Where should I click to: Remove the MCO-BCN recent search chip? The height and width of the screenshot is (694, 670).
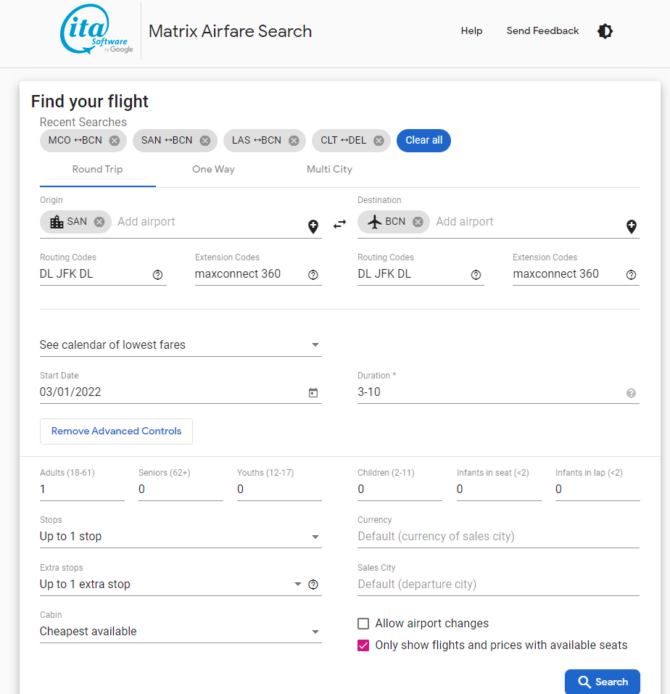(x=115, y=140)
